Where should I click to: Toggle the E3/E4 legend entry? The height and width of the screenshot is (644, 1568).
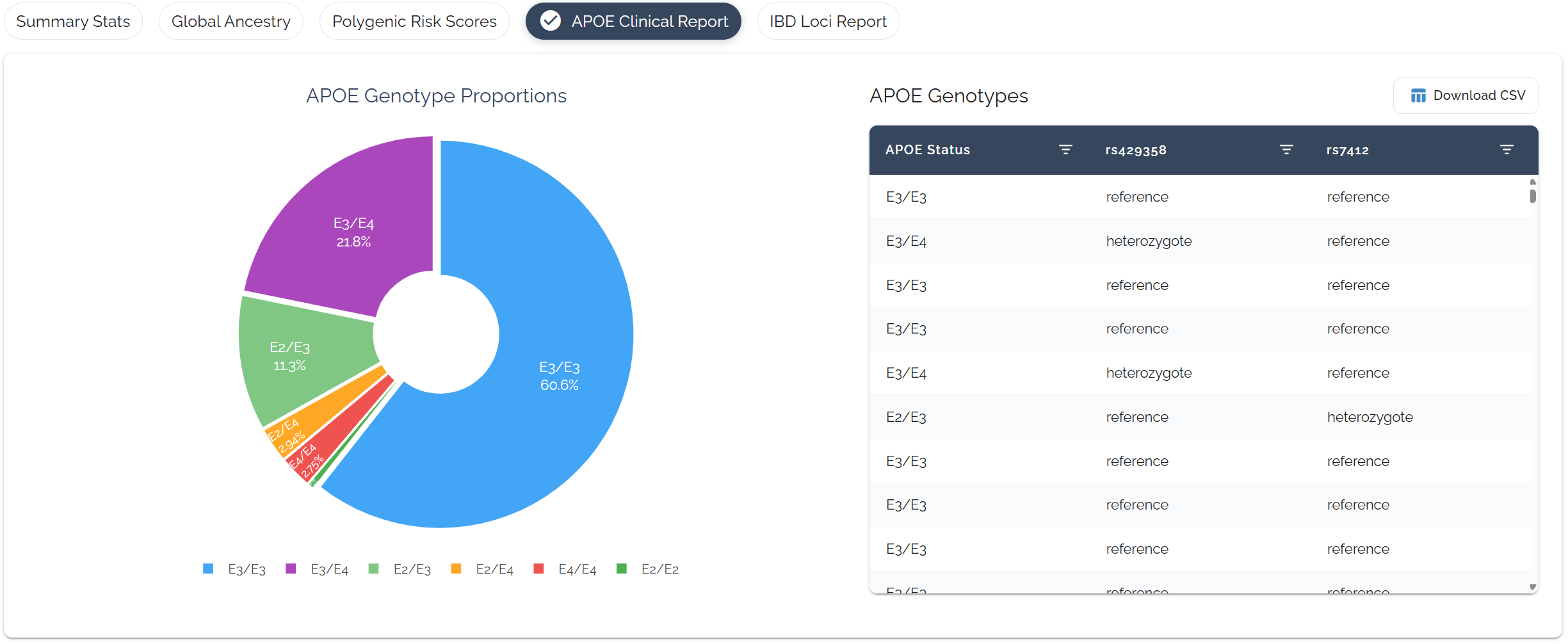click(317, 569)
